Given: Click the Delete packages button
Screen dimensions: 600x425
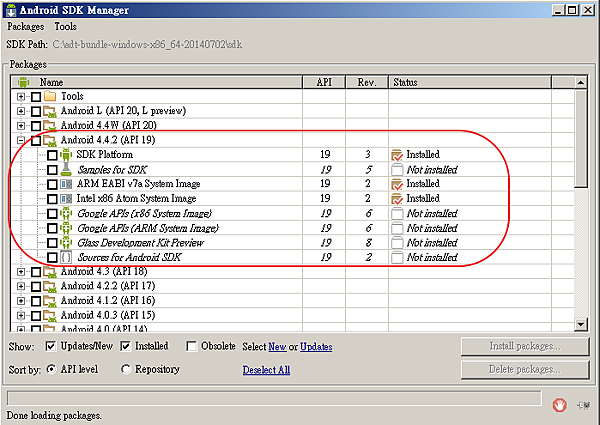Looking at the screenshot, I should click(525, 370).
